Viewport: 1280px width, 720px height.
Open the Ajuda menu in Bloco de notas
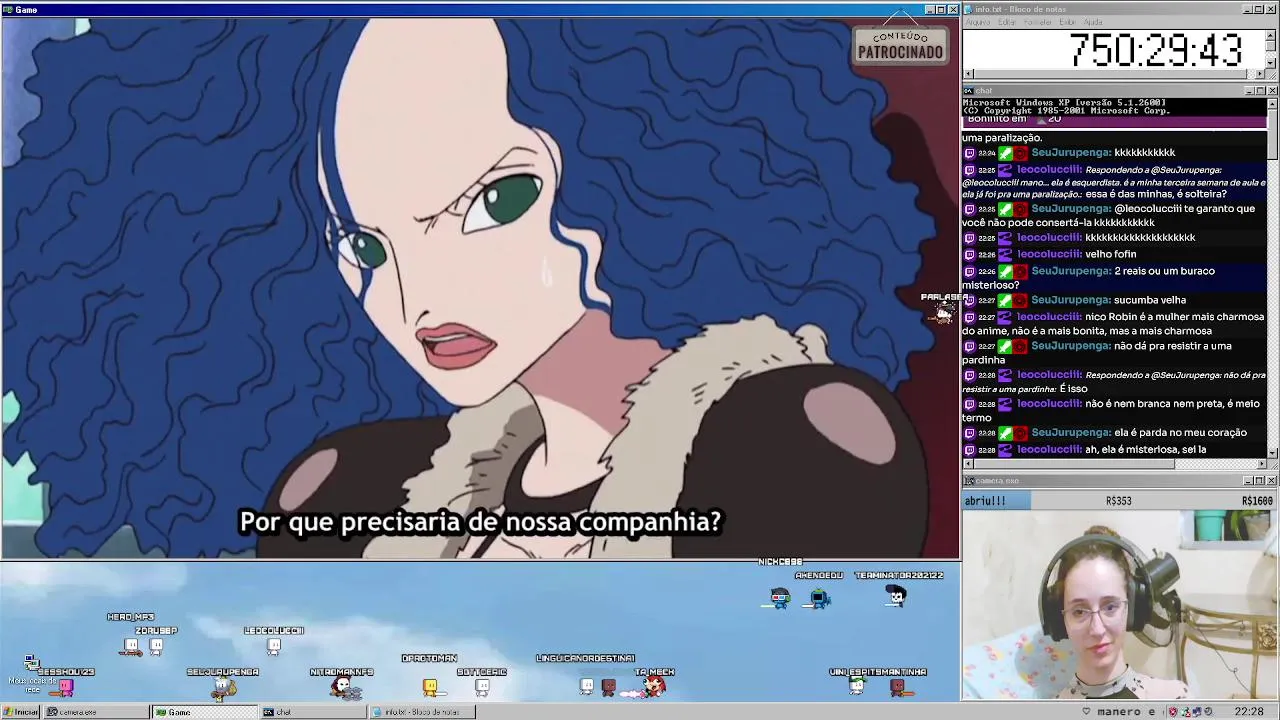(1093, 22)
